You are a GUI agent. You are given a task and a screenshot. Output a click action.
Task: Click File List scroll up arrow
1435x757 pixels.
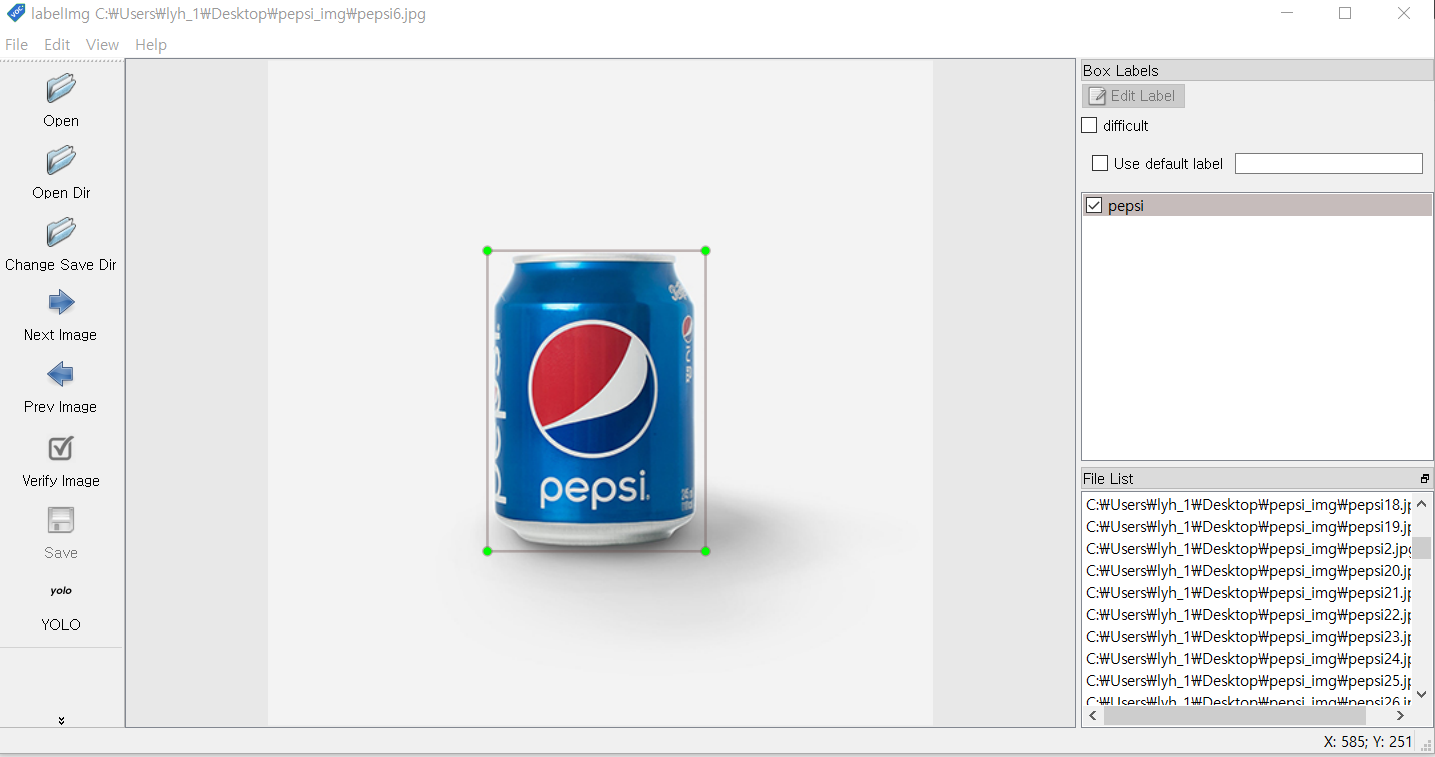pyautogui.click(x=1421, y=504)
